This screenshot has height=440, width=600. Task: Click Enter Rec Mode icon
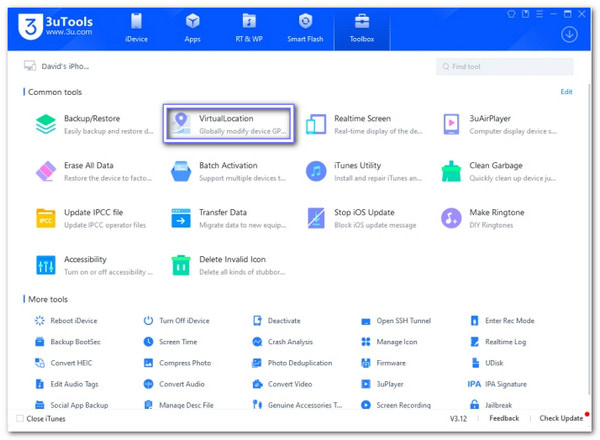point(474,321)
